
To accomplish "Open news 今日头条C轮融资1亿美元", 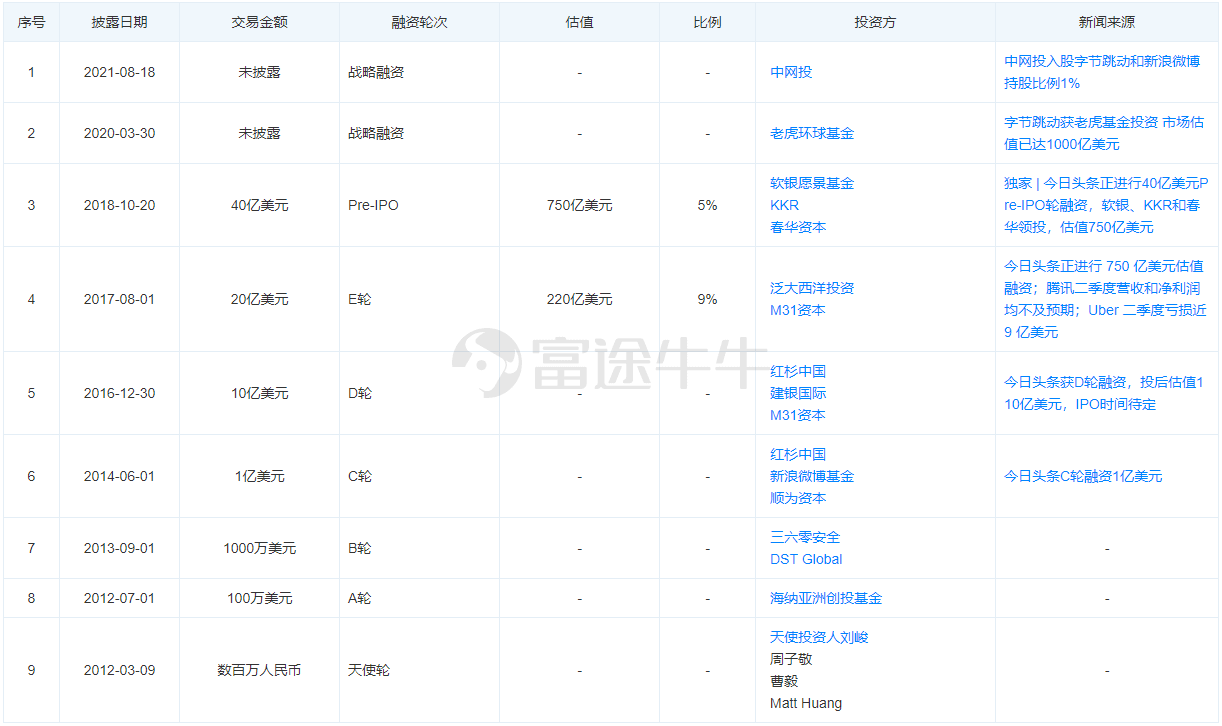I will pos(1083,476).
